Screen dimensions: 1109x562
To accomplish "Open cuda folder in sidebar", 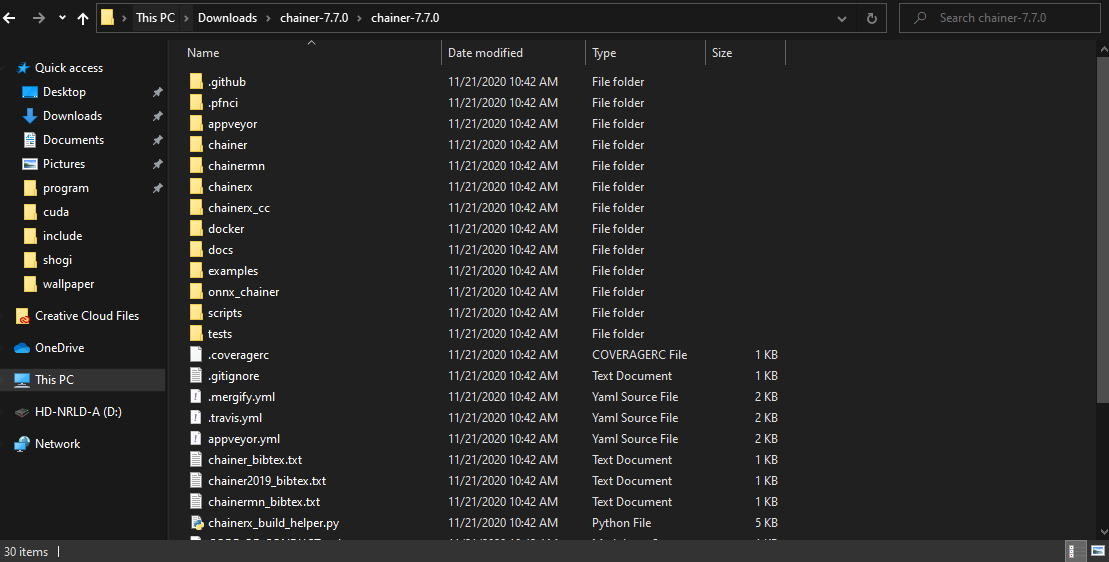I will click(55, 212).
